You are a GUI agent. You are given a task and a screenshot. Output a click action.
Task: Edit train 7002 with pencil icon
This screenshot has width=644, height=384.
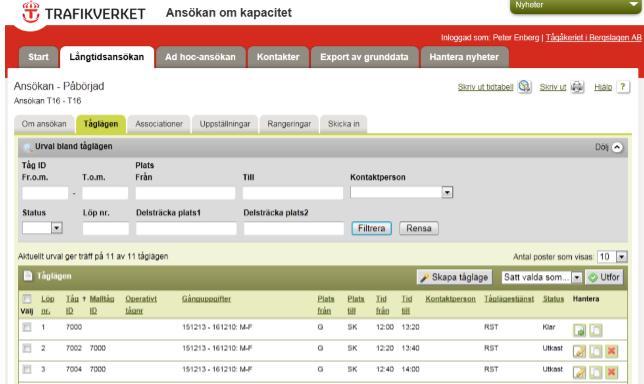[579, 351]
